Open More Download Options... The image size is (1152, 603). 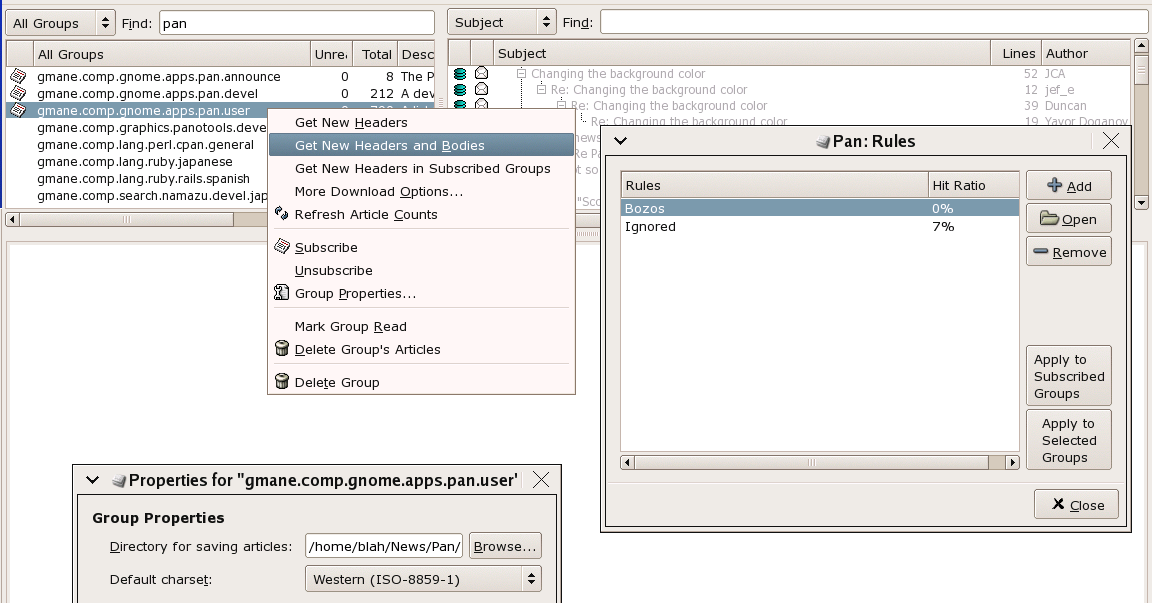(x=421, y=191)
